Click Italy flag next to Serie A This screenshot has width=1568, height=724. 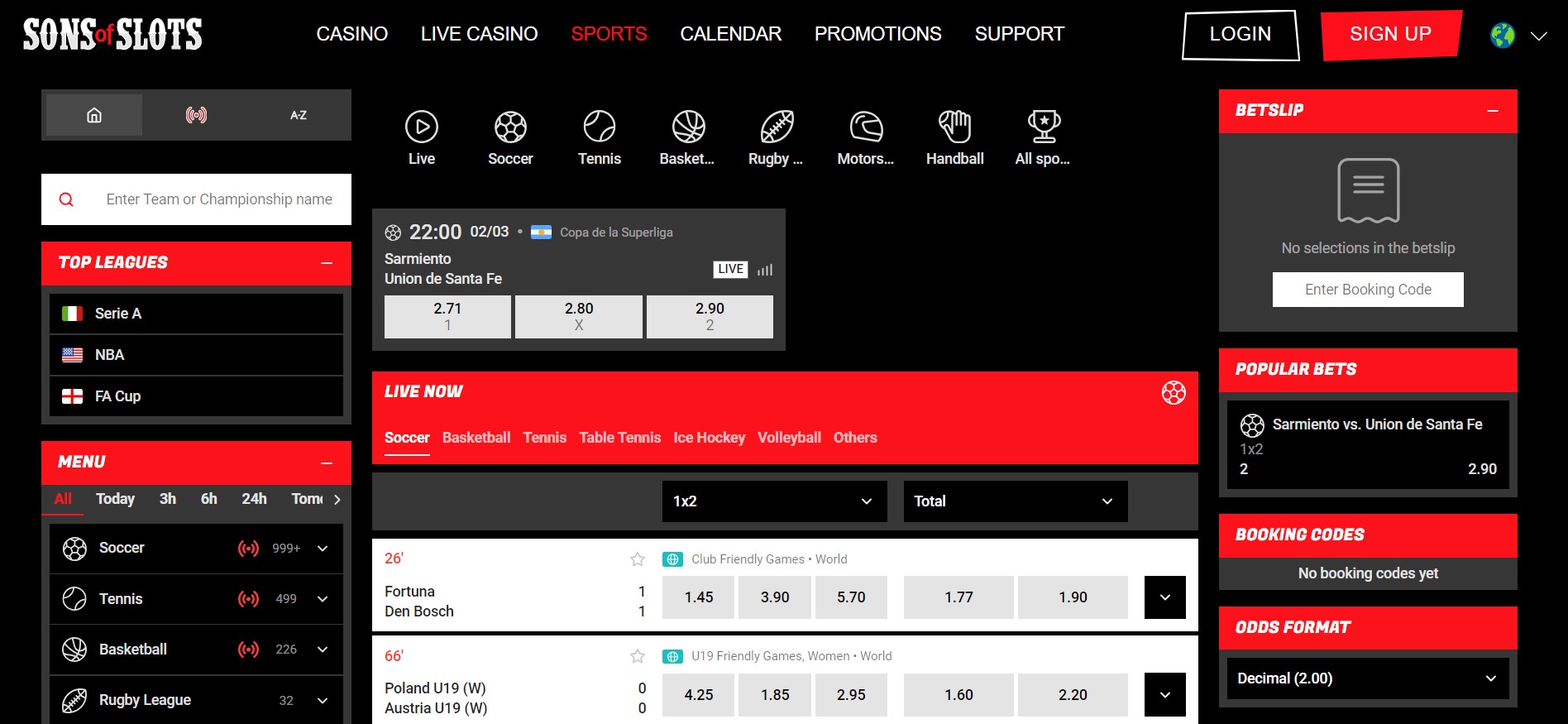73,314
